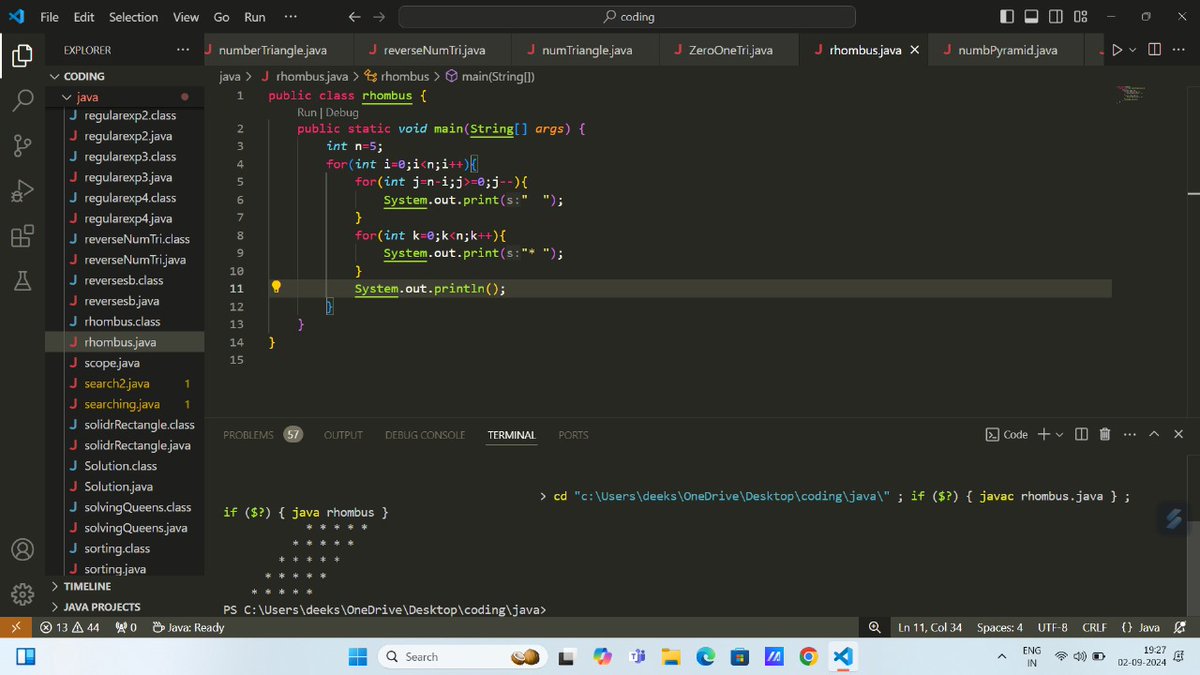Change file encoding UTF-8
1200x675 pixels.
pyautogui.click(x=1053, y=627)
